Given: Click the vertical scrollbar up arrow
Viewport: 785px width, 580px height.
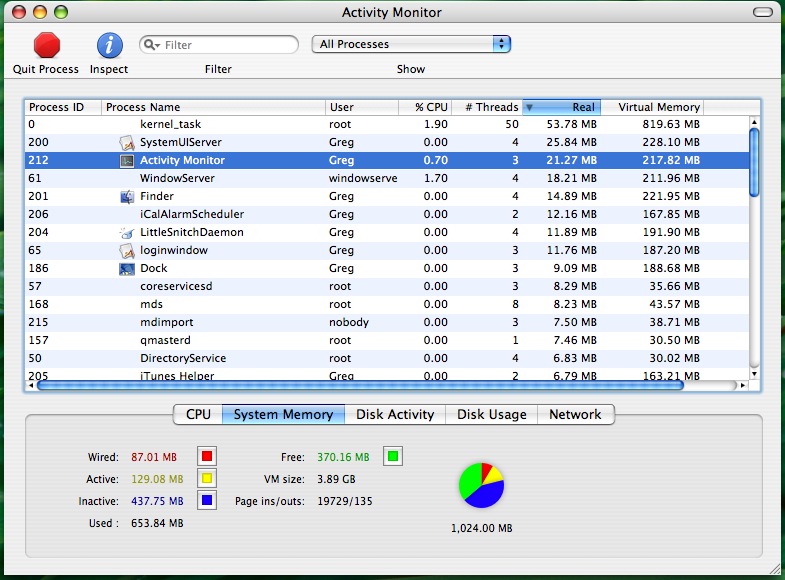Looking at the screenshot, I should coord(754,122).
